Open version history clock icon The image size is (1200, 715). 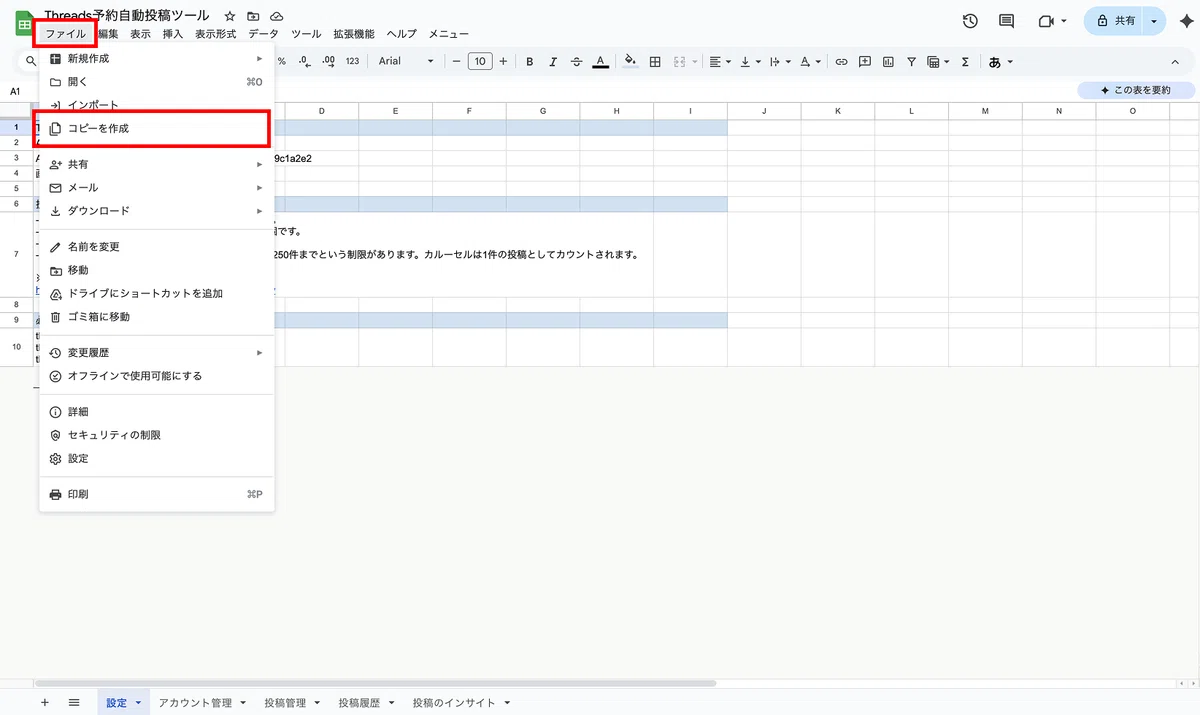[x=970, y=21]
